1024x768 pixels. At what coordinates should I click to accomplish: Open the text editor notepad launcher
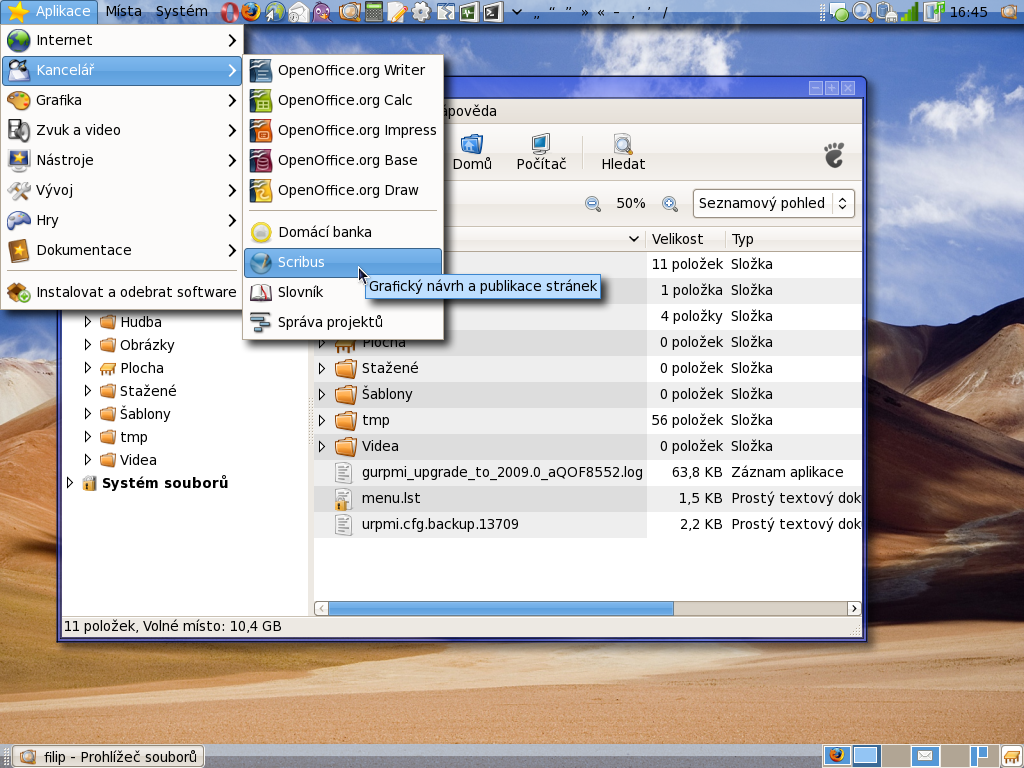(397, 12)
